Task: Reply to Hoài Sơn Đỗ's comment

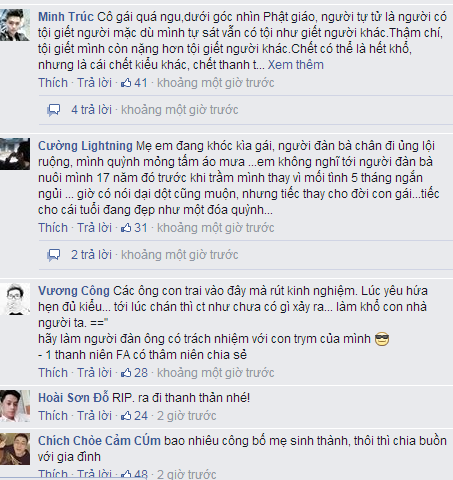Action: click(95, 416)
